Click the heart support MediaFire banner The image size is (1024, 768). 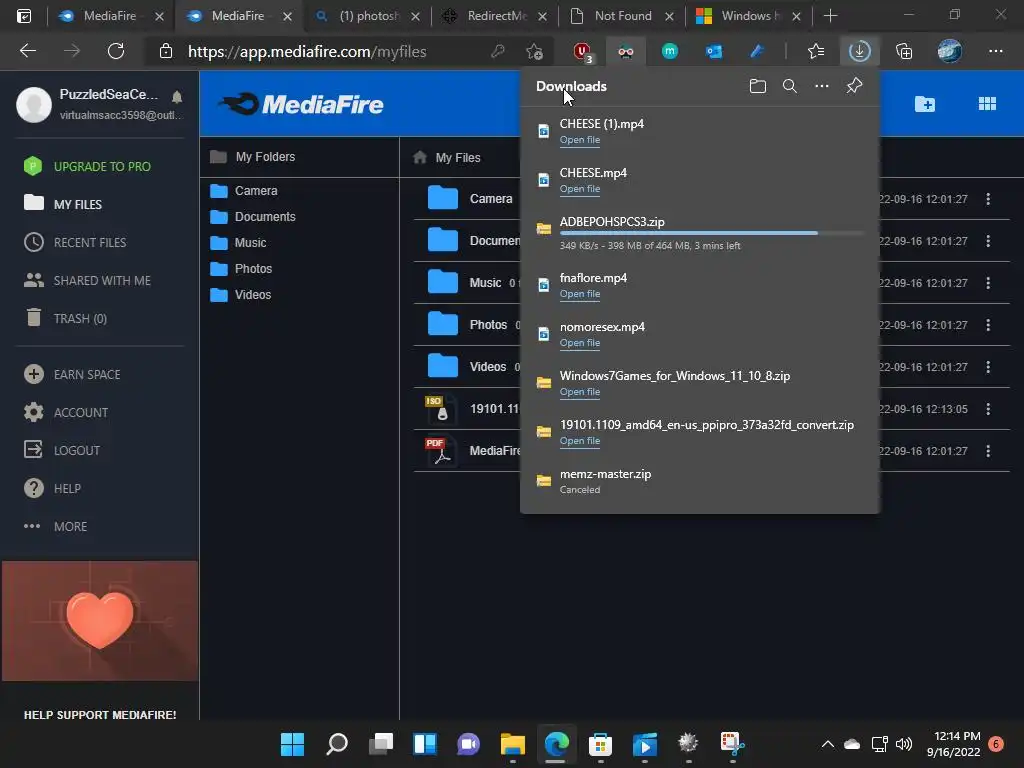100,620
